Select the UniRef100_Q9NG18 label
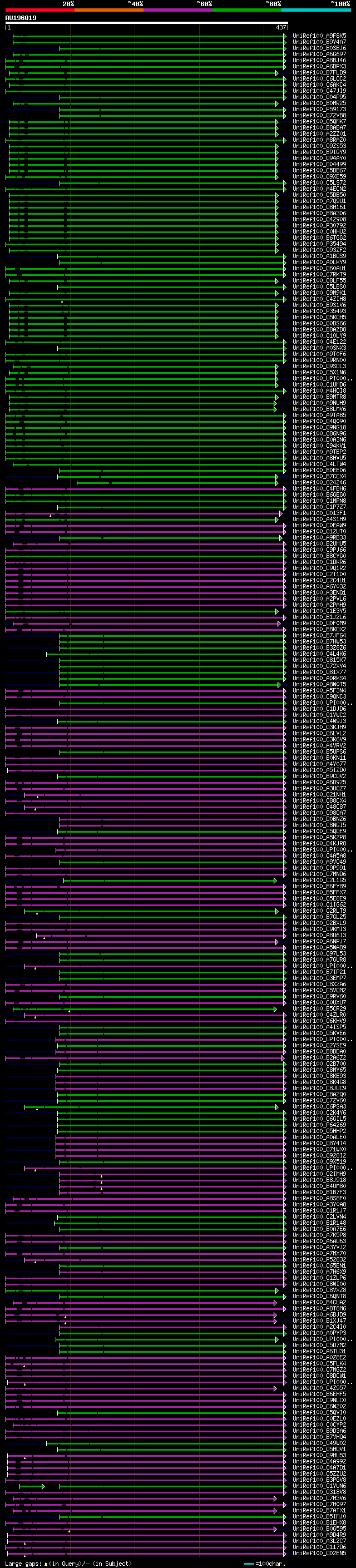 pyautogui.click(x=319, y=427)
